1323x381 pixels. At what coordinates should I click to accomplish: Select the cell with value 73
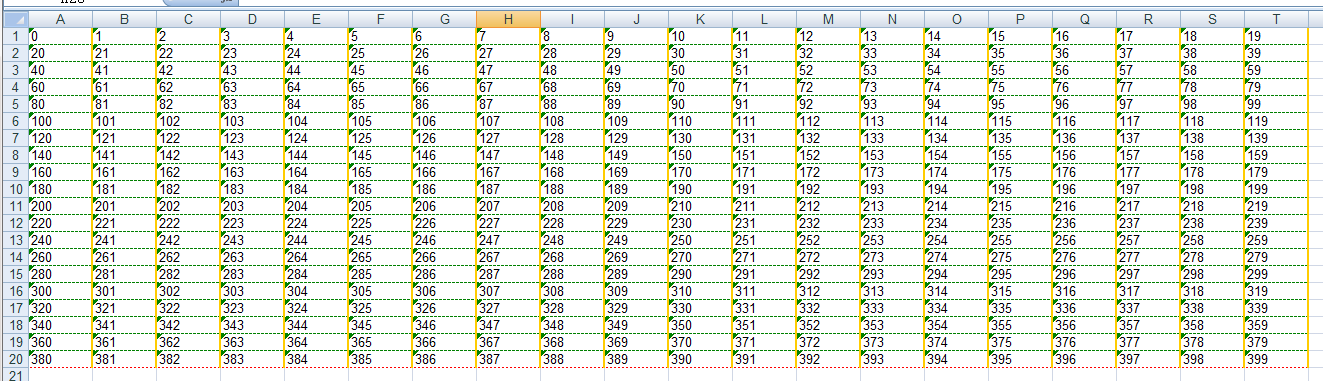(x=892, y=87)
